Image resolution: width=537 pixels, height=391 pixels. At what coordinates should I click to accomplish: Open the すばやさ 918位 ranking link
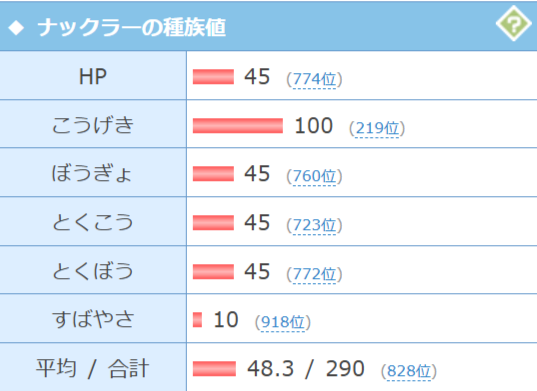283,322
